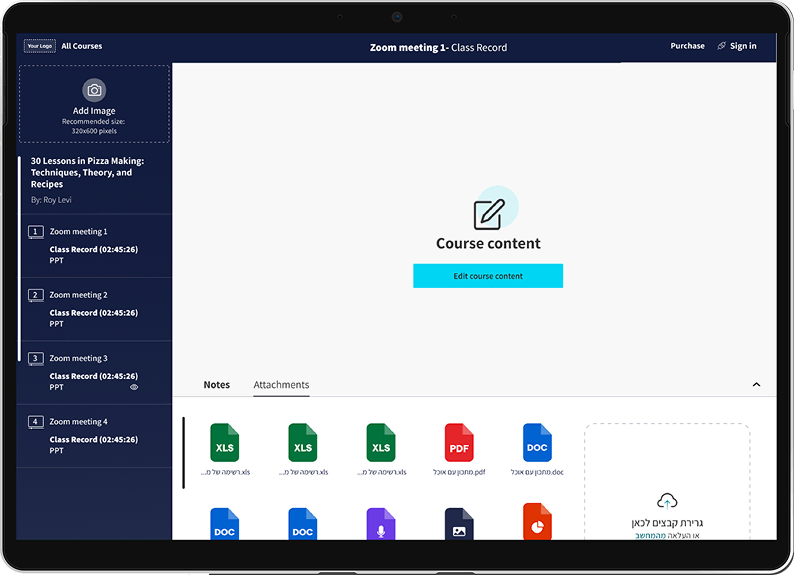Click the file drop zone גרירת קבצים לכאן
794x575 pixels.
pyautogui.click(x=667, y=482)
